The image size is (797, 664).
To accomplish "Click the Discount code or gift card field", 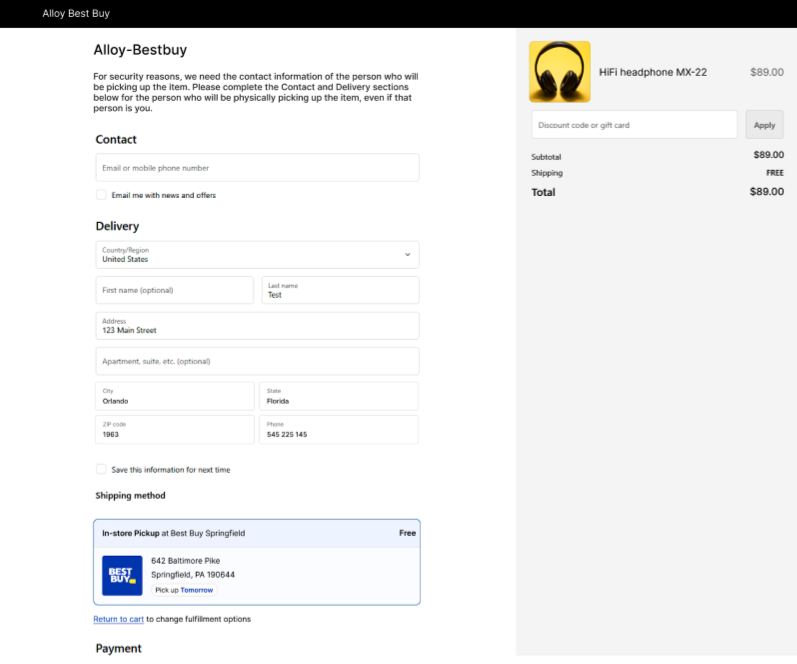I will (x=634, y=125).
